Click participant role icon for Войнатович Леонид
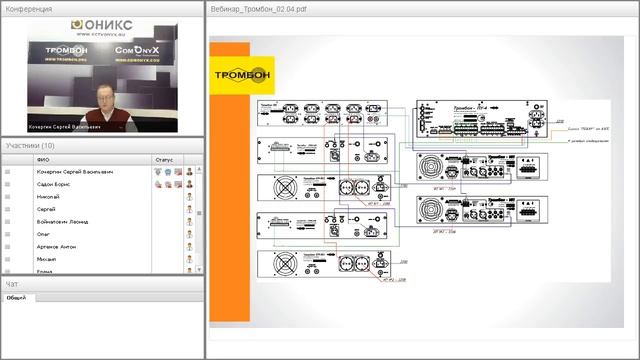 click(x=189, y=222)
